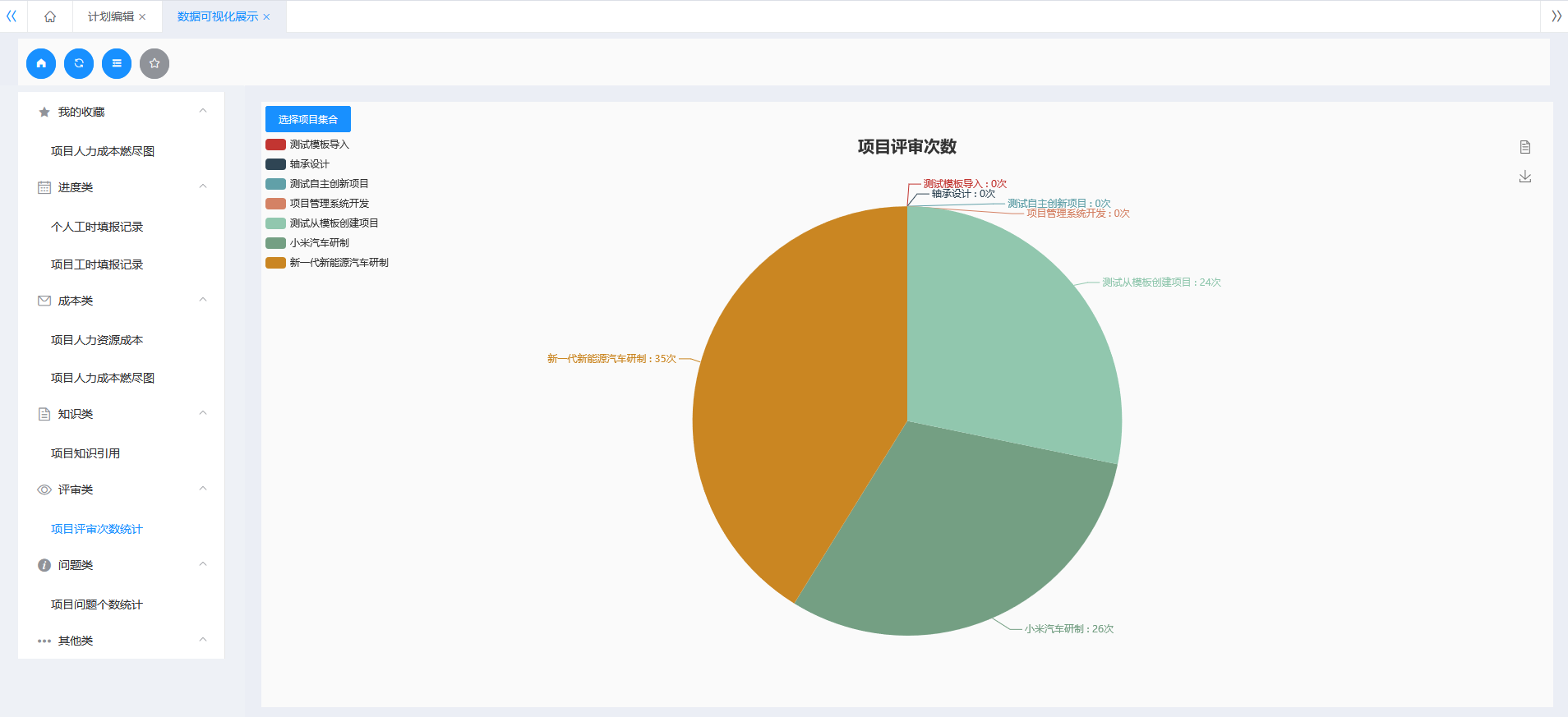
Task: Click the chart title 项目评审次数
Action: coord(907,147)
